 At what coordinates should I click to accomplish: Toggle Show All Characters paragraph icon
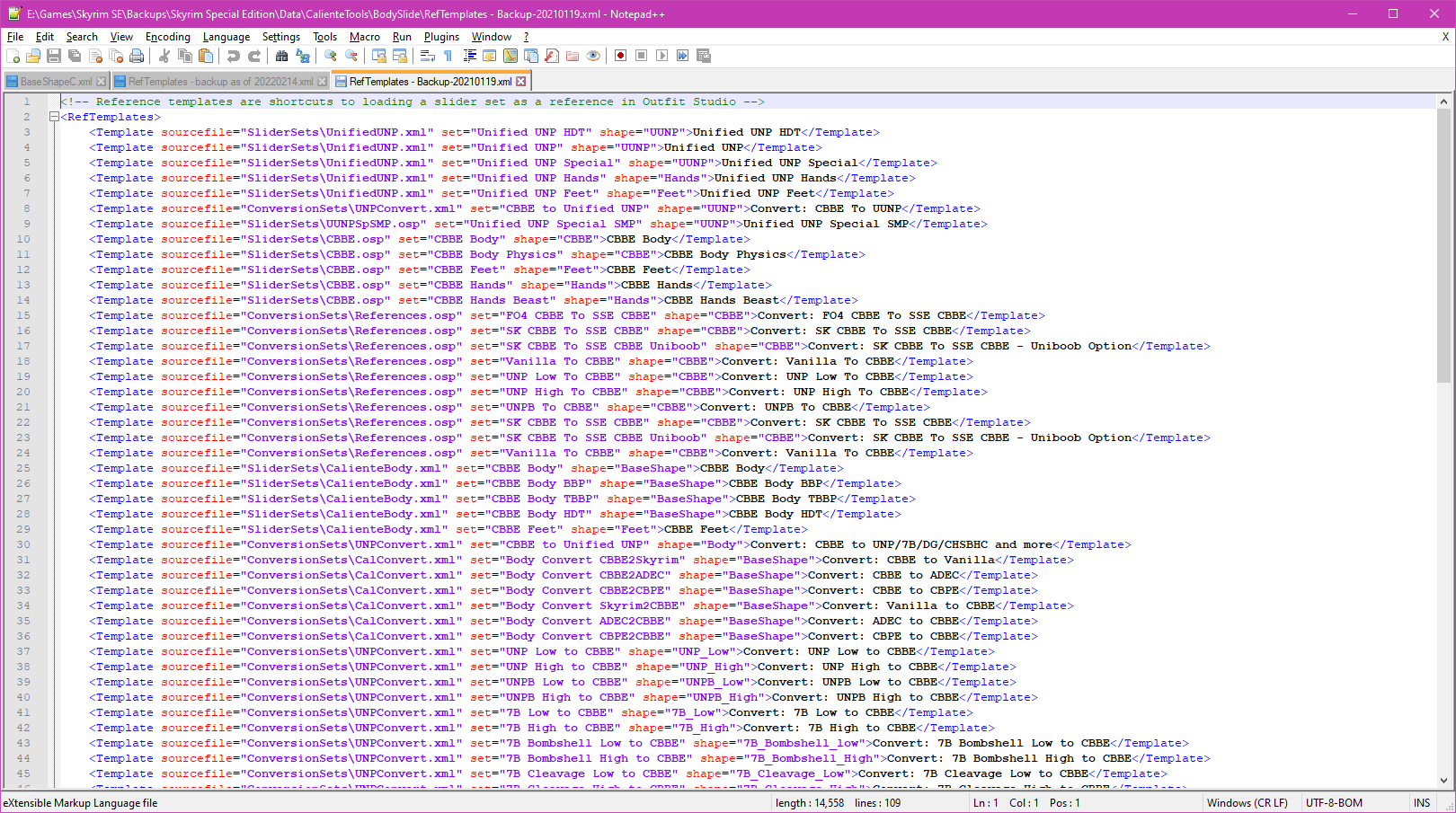448,56
